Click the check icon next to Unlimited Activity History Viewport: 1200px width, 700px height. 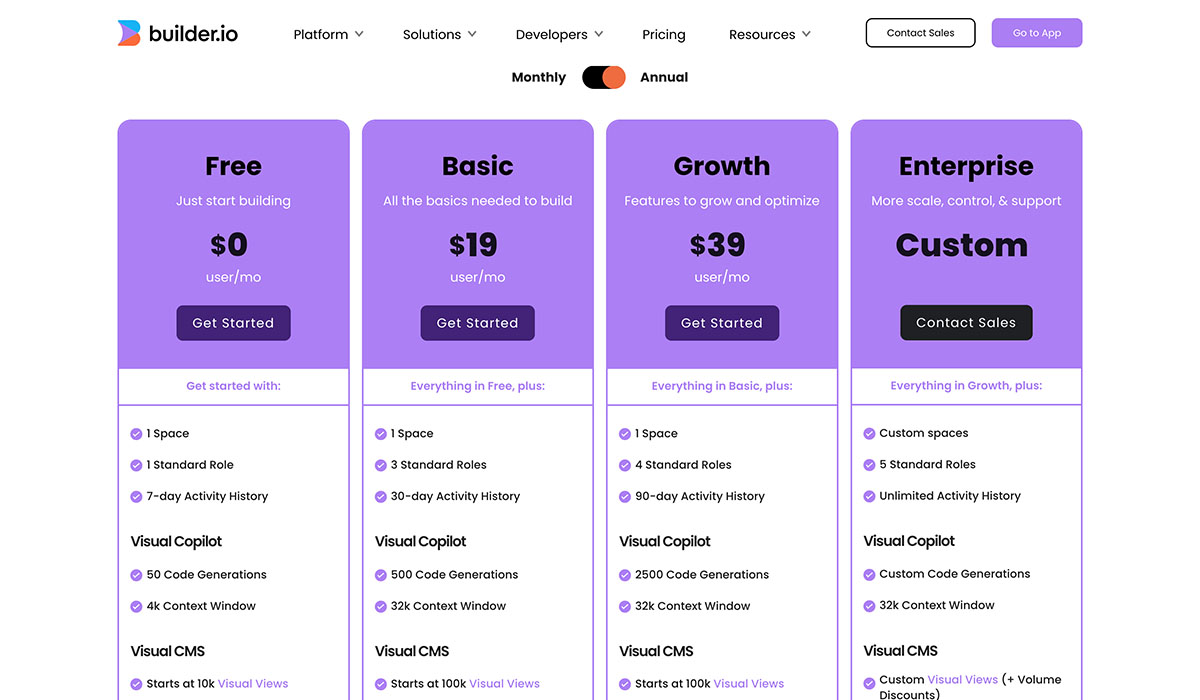coord(869,496)
